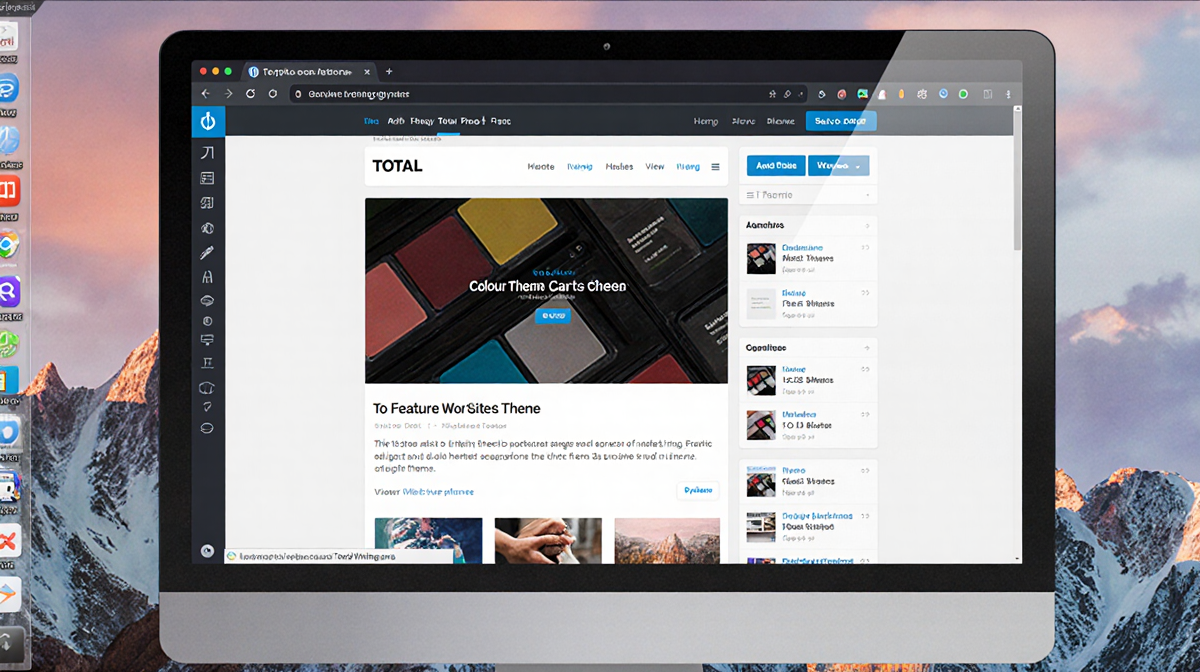Expand the Waves button dropdown arrow
This screenshot has height=672, width=1200.
[x=856, y=165]
